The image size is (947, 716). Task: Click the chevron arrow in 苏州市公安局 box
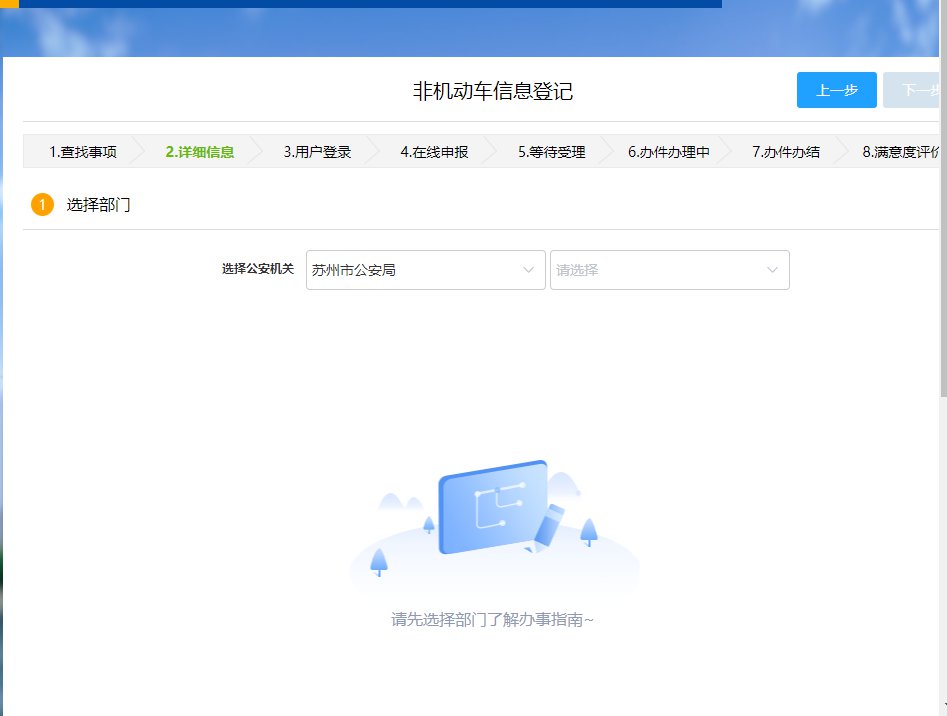click(529, 270)
